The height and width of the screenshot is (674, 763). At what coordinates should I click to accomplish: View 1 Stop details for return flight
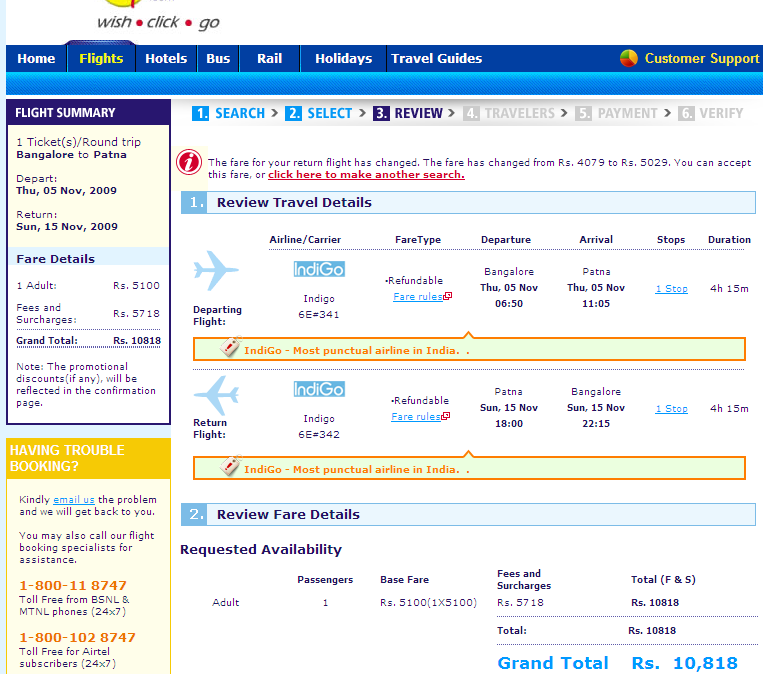(672, 409)
